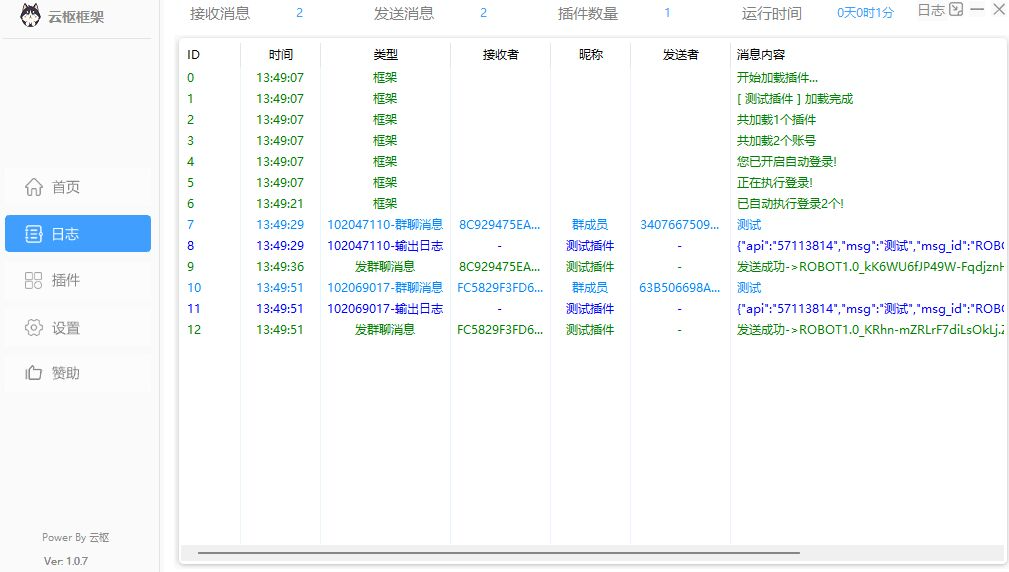Screen dimensions: 1009x572
Task: Click the husky logo icon
Action: [x=30, y=15]
